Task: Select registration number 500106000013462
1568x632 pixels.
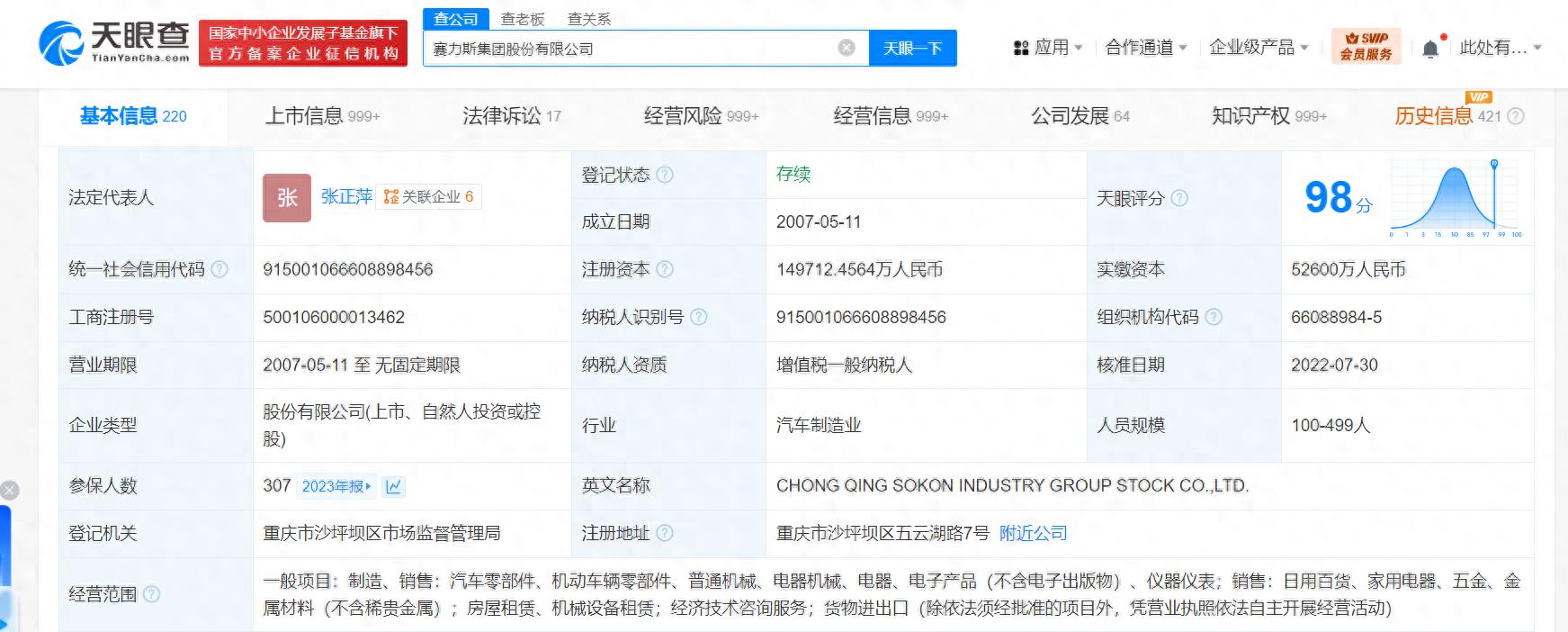Action: click(x=334, y=317)
